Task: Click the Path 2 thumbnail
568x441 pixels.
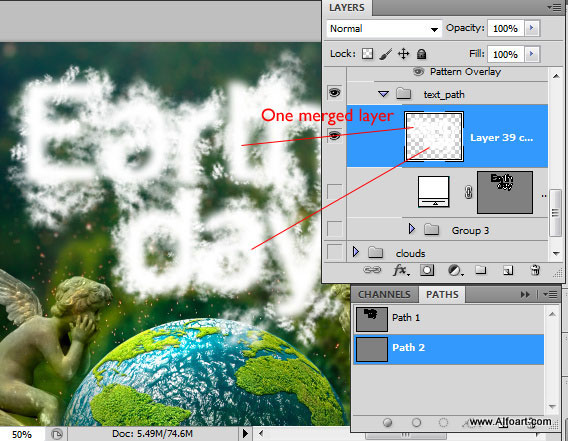Action: (372, 349)
